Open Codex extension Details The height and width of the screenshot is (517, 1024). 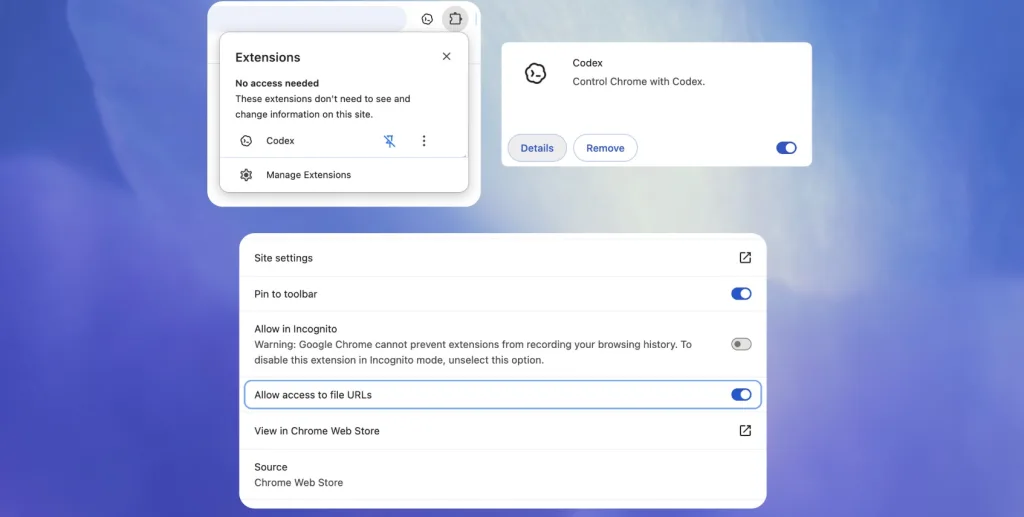537,148
